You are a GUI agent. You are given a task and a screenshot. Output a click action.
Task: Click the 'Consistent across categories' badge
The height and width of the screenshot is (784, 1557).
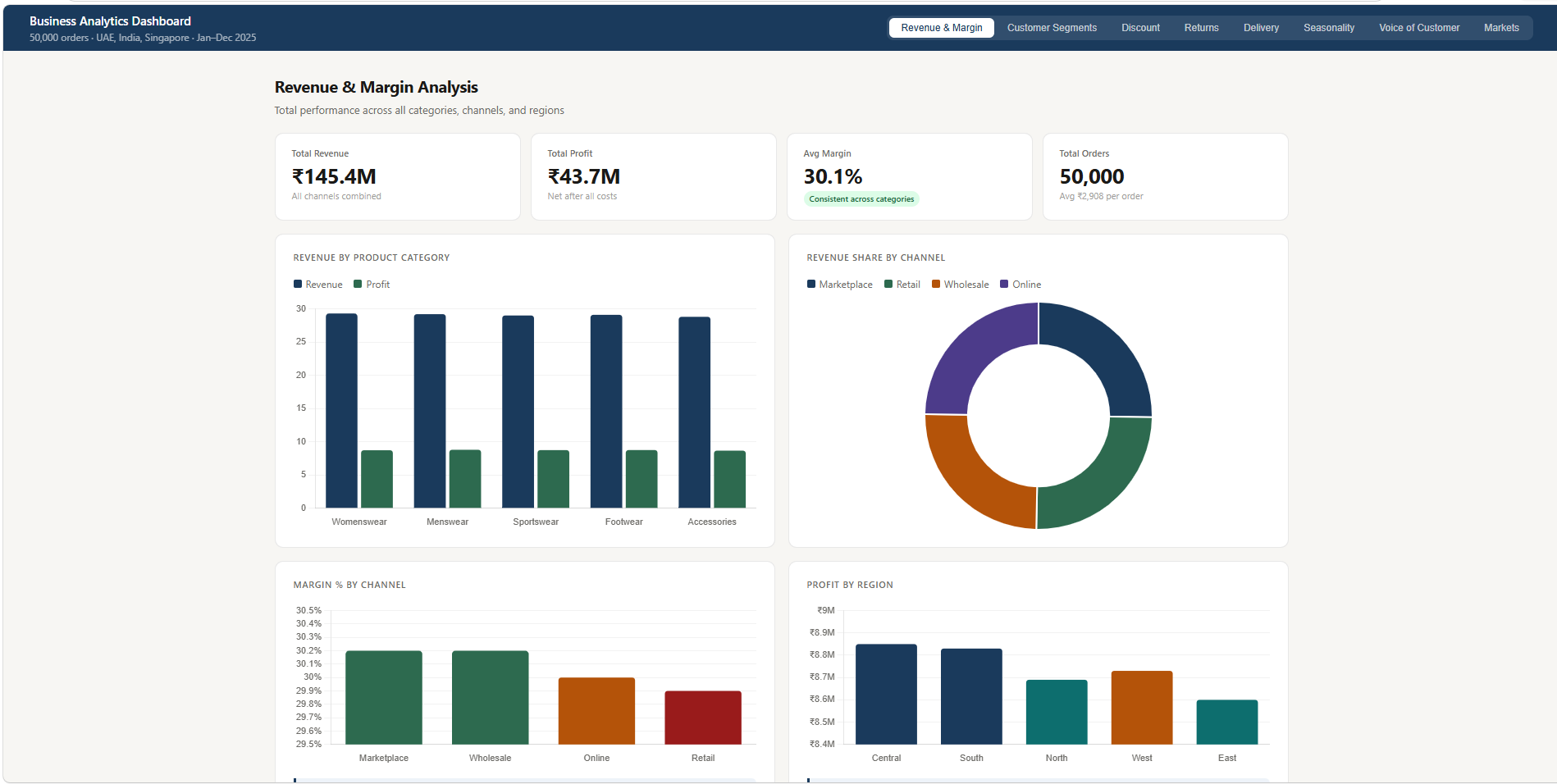click(x=861, y=199)
